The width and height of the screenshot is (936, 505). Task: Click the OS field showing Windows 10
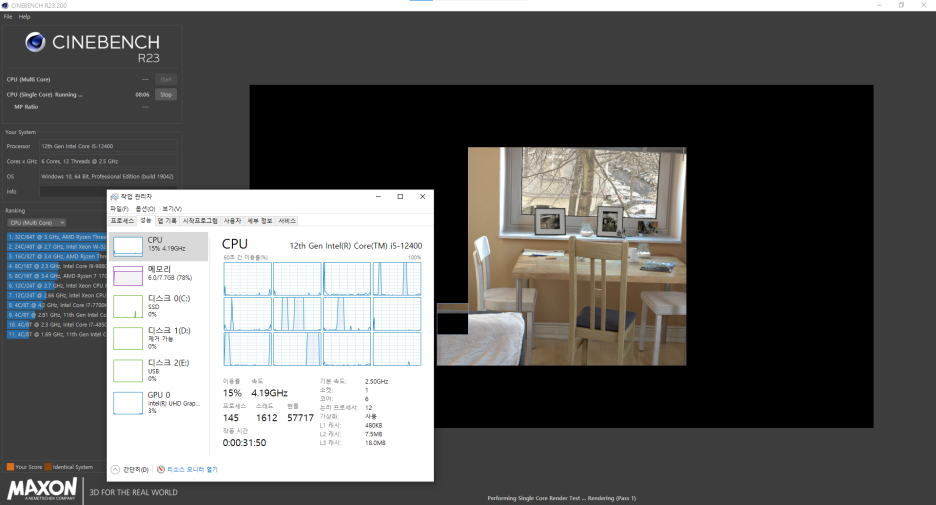tap(108, 177)
